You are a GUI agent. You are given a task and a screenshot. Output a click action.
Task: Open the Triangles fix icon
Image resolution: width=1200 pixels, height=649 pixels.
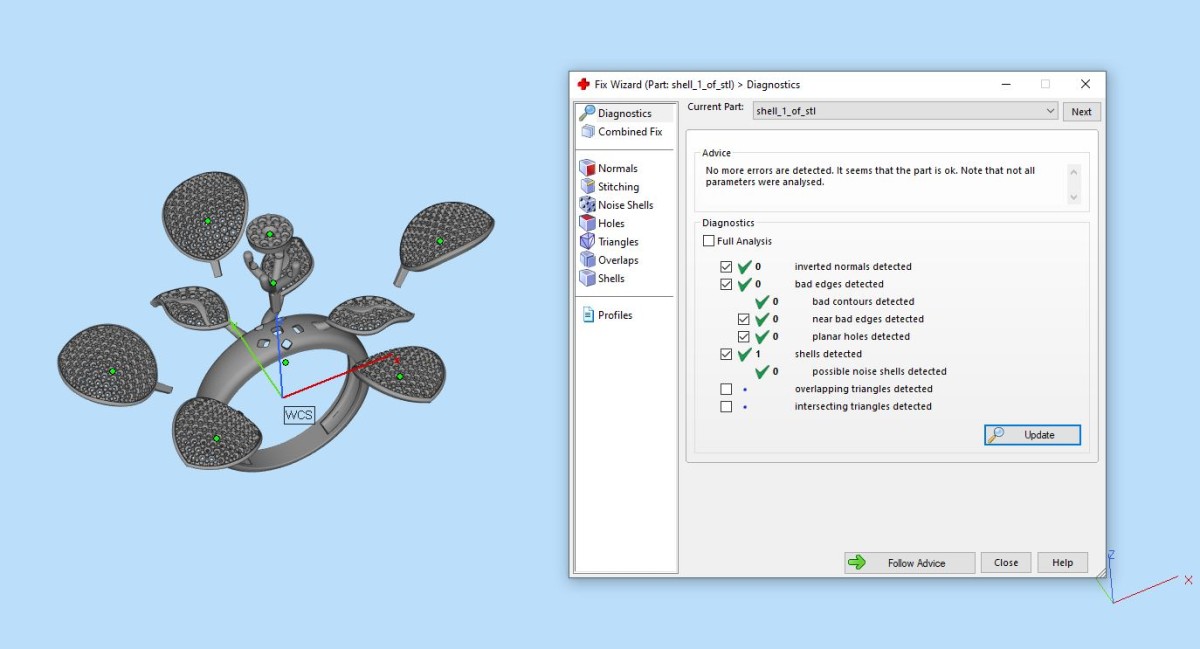[588, 241]
